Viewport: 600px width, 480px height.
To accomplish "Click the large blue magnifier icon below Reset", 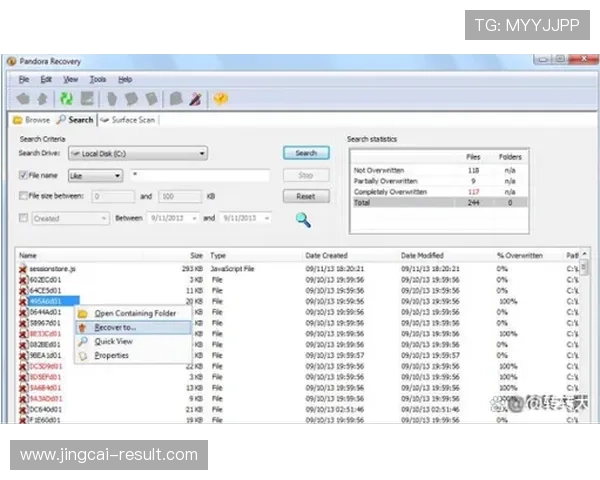I will (303, 220).
